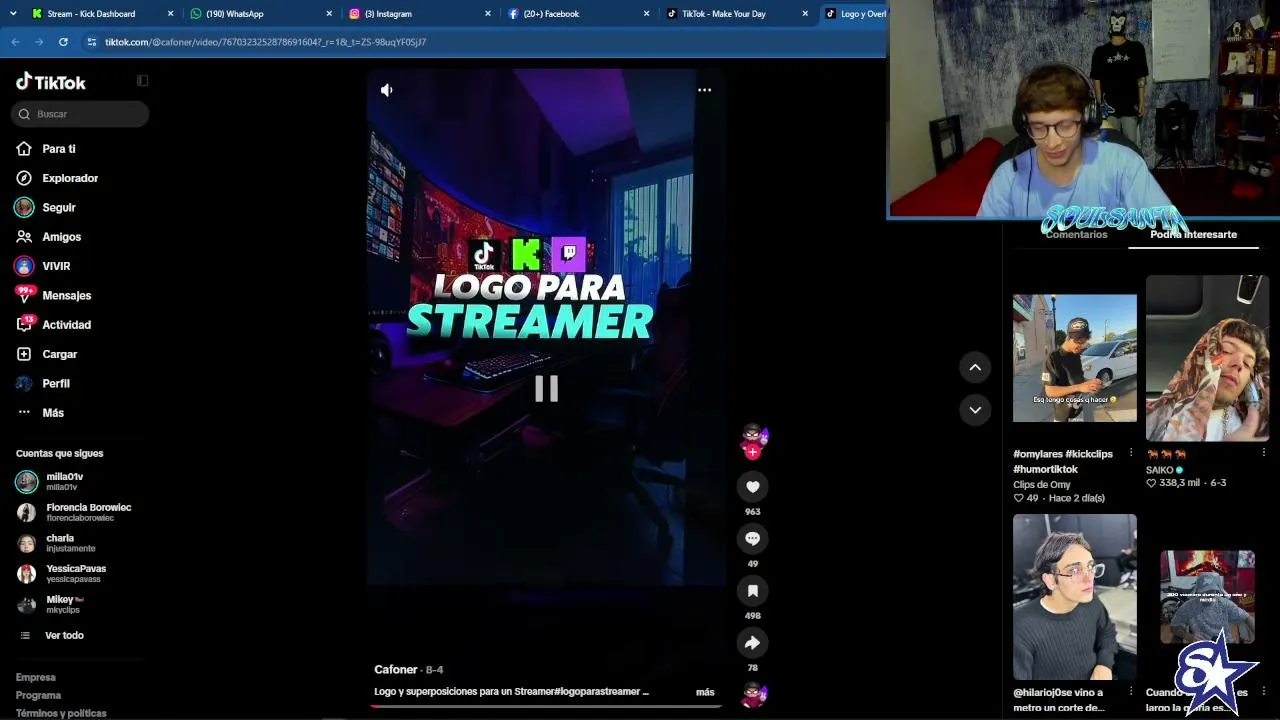This screenshot has width=1280, height=720.
Task: Close the WhatsApp browser tab
Action: pyautogui.click(x=329, y=14)
